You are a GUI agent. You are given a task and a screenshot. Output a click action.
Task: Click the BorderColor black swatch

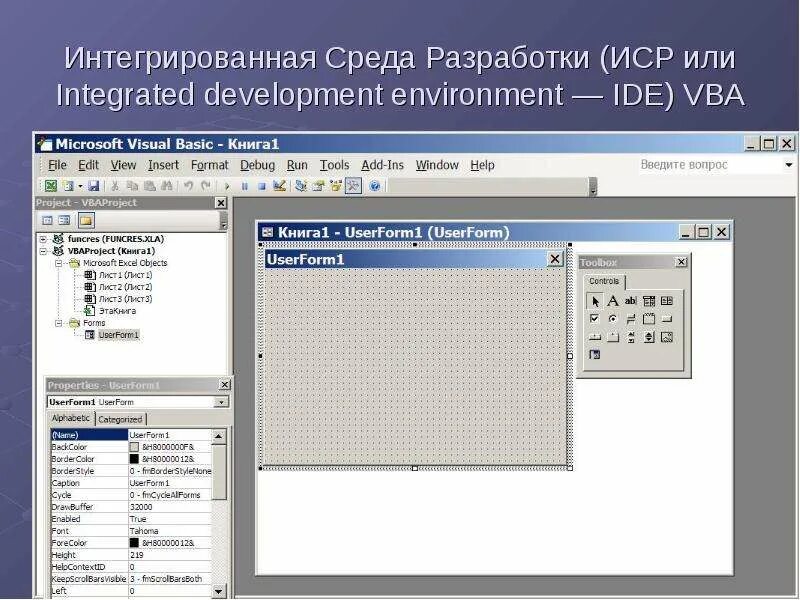pos(134,459)
